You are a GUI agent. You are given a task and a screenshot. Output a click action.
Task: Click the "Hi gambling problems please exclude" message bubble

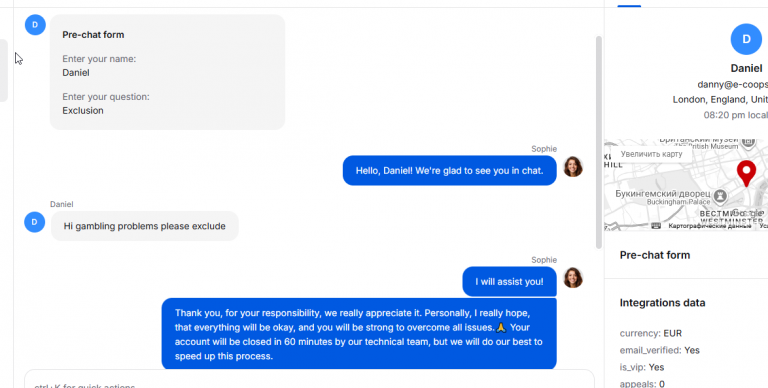coord(144,226)
